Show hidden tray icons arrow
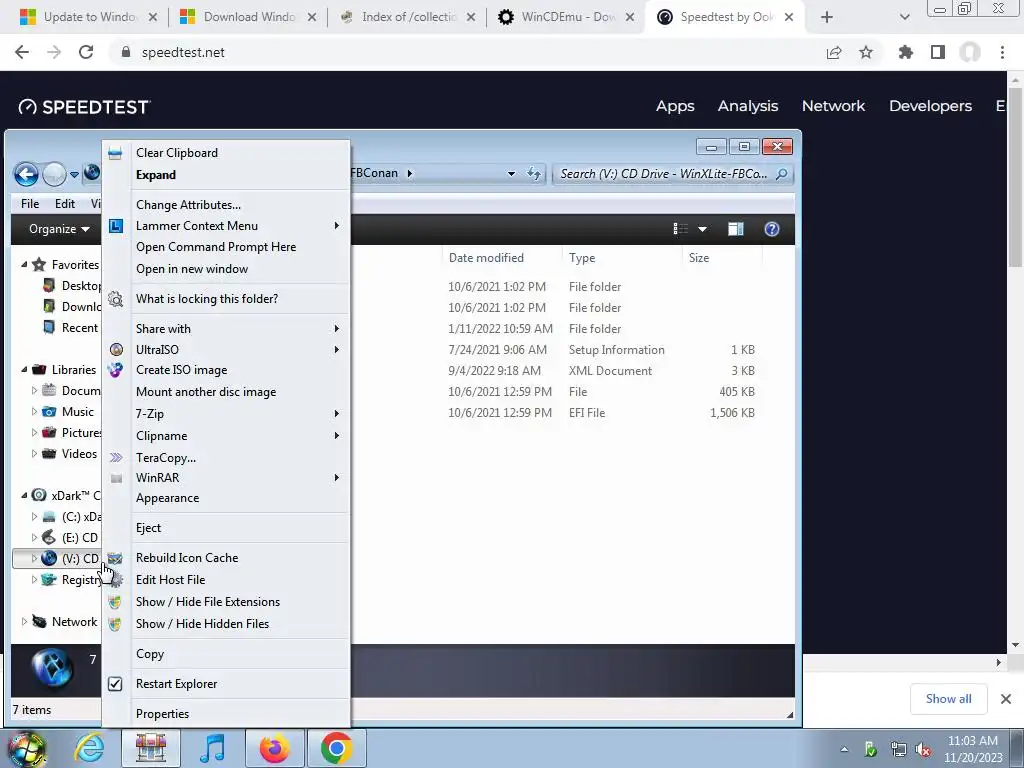This screenshot has height=768, width=1024. (x=844, y=749)
